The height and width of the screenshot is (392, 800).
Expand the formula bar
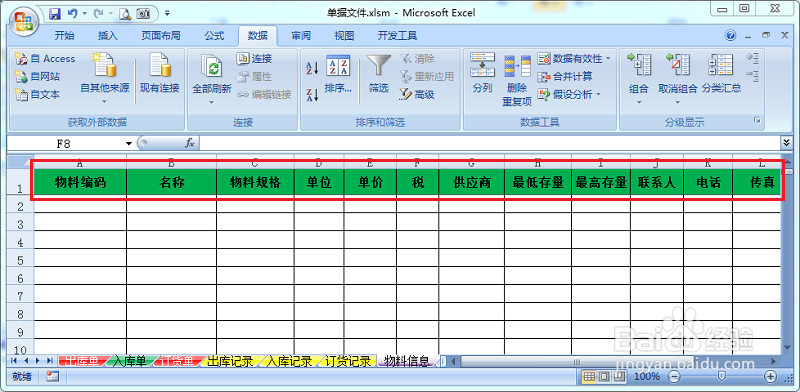click(786, 143)
